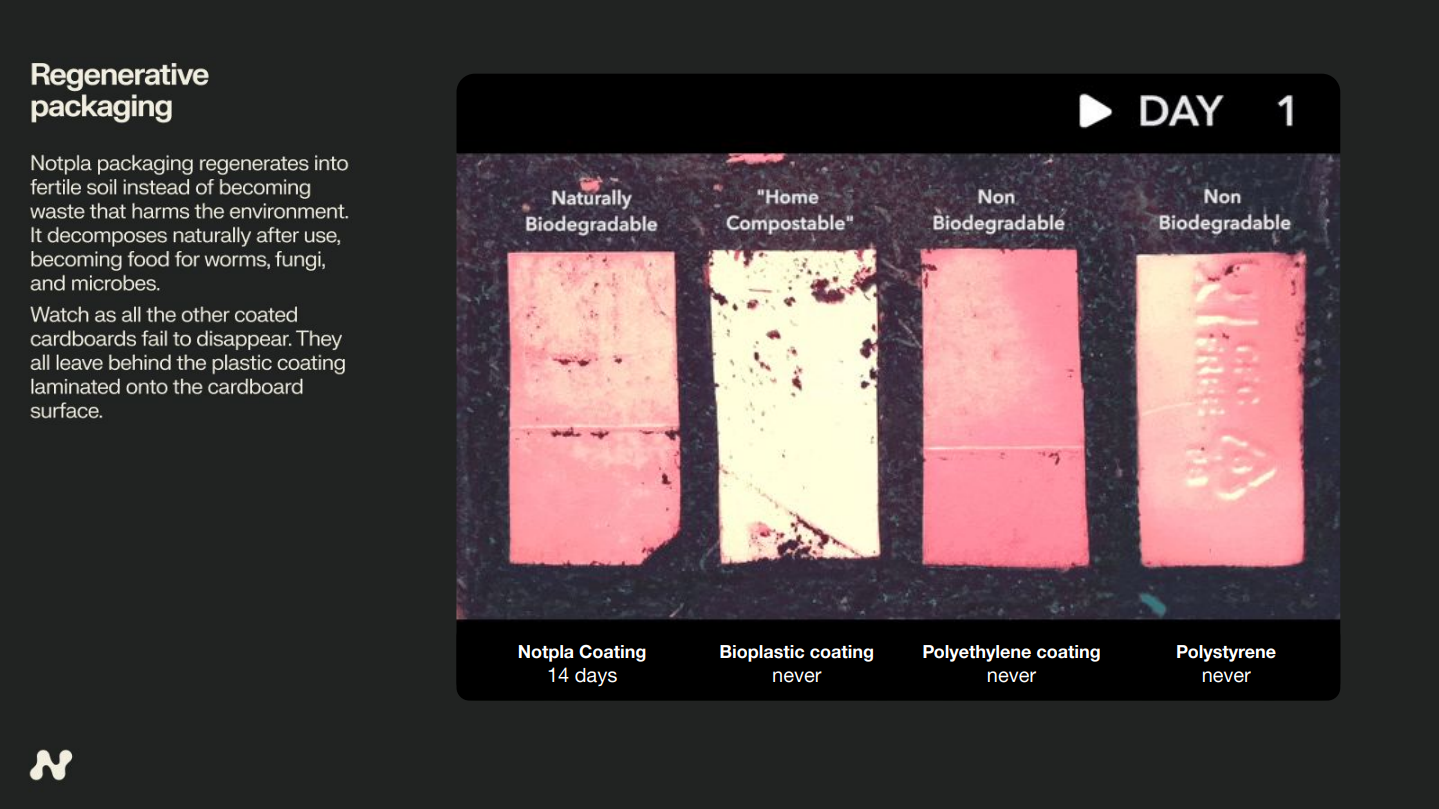Click the paragraph starting Watch as all

188,362
